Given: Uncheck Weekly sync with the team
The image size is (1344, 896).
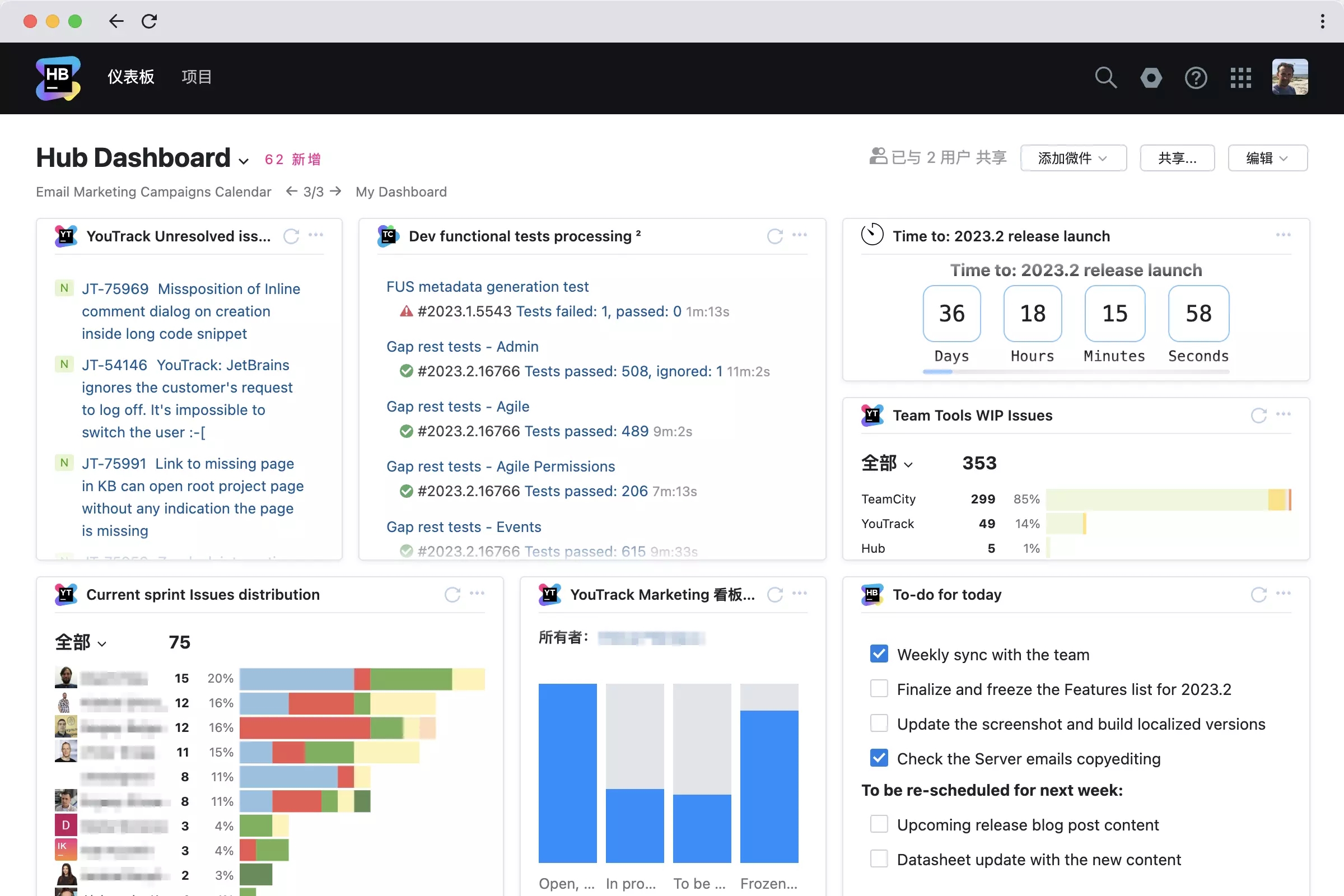Looking at the screenshot, I should click(x=878, y=654).
